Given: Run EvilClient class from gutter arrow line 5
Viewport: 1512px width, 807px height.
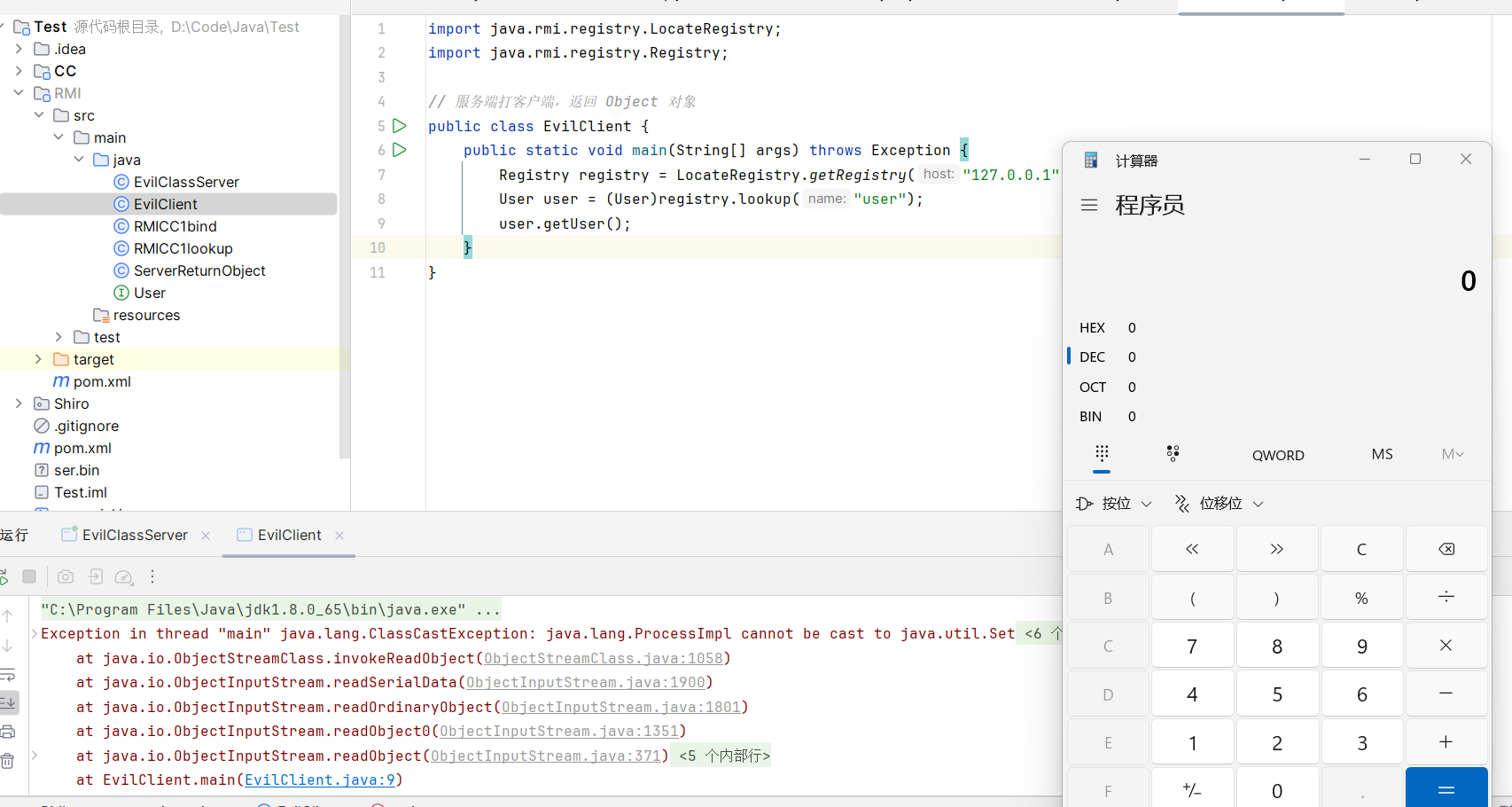Looking at the screenshot, I should (x=400, y=126).
